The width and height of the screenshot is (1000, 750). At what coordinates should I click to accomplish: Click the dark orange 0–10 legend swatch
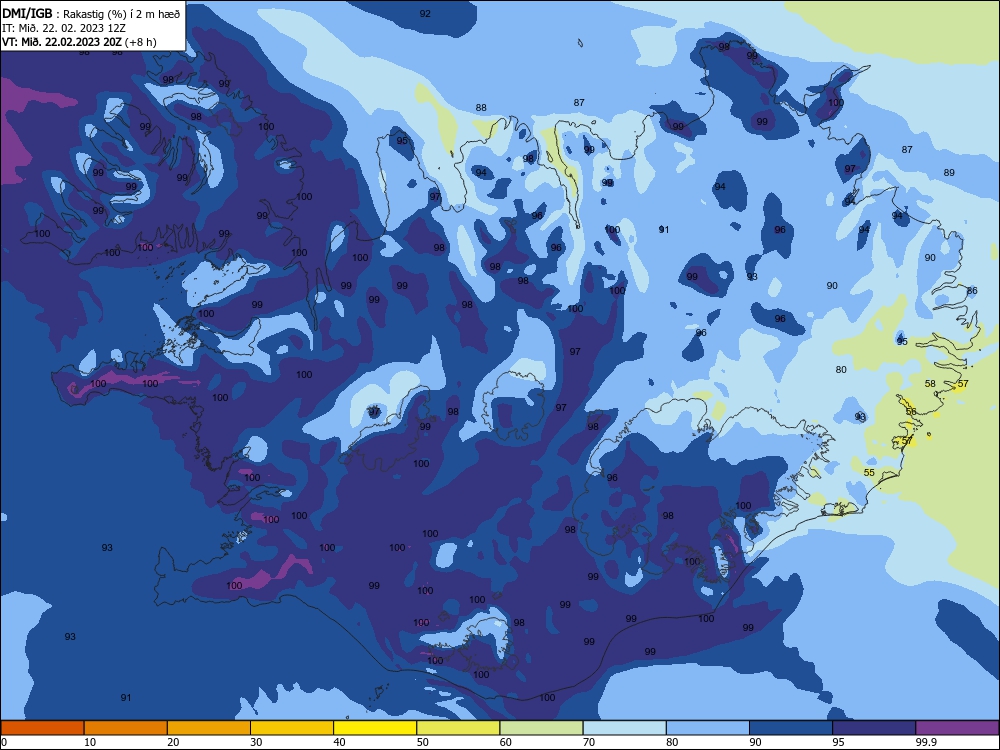[x=42, y=728]
